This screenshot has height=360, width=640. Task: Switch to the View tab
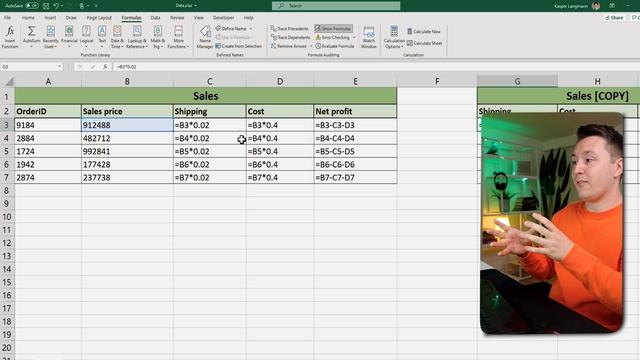198,18
